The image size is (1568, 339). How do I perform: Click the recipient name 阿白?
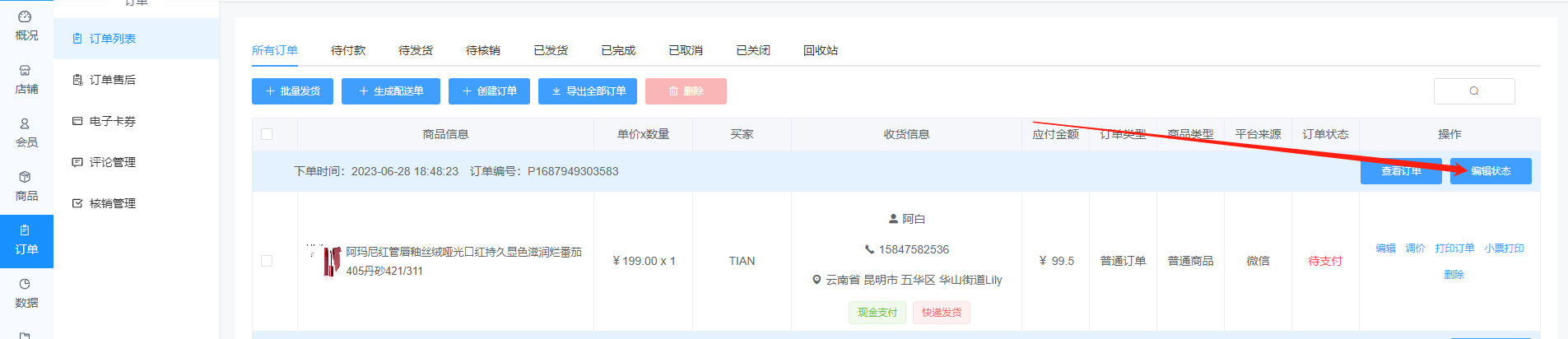pyautogui.click(x=914, y=219)
